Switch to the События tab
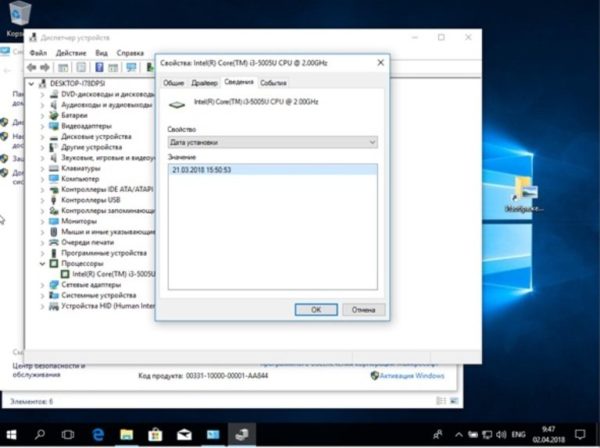The height and width of the screenshot is (448, 600). point(273,83)
